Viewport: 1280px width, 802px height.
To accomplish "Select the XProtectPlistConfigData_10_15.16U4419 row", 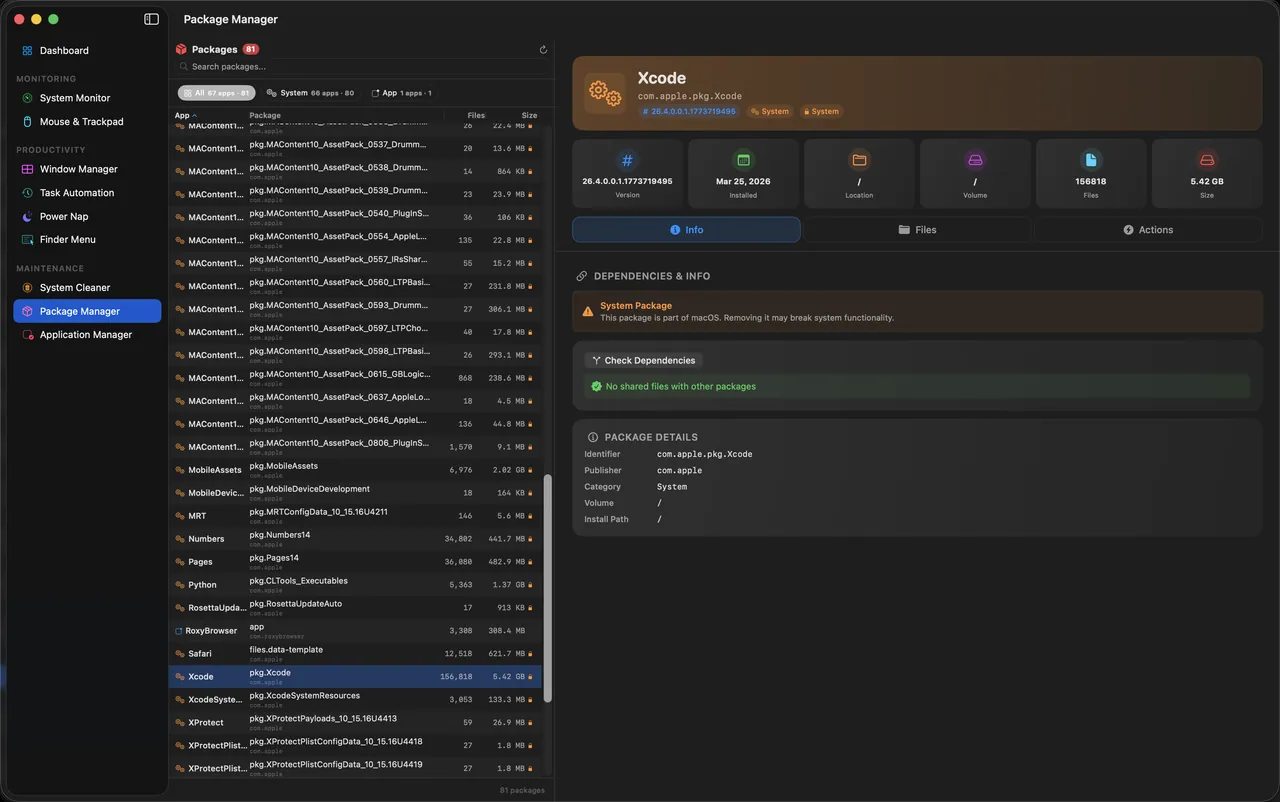I will pos(355,769).
